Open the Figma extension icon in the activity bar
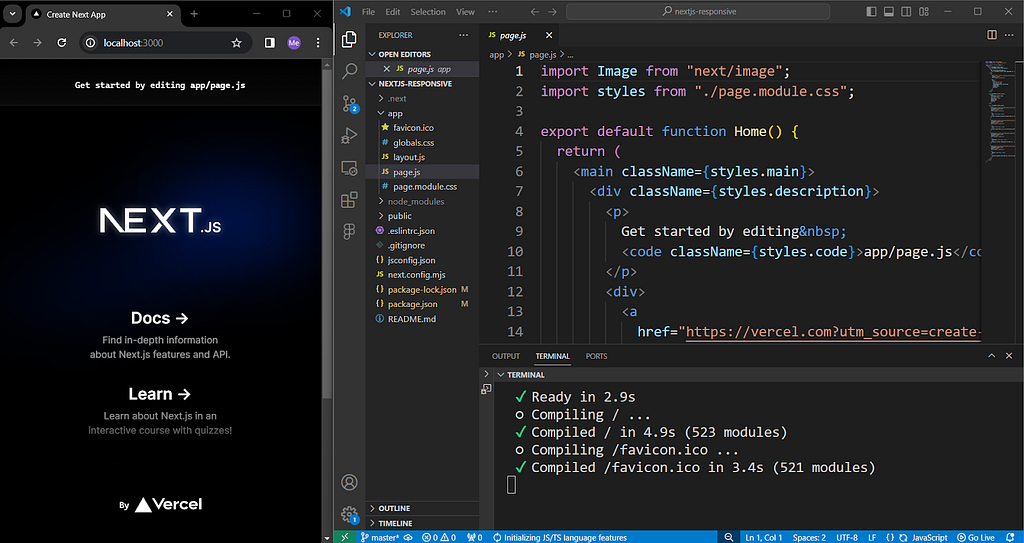 (349, 231)
